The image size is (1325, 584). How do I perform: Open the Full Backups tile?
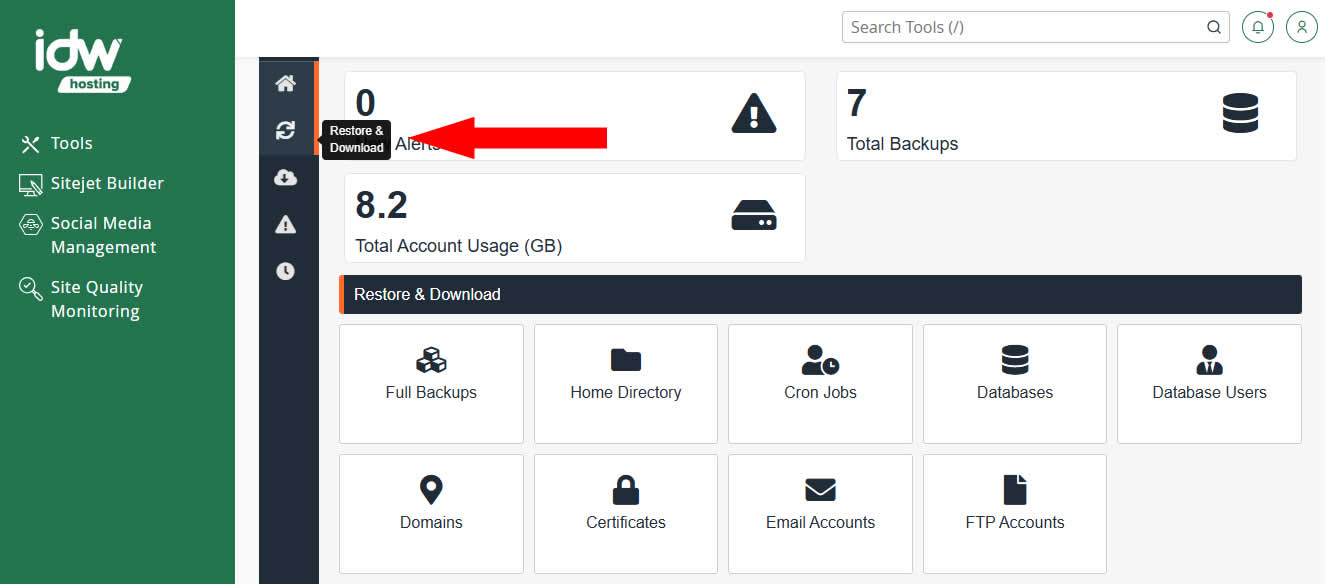431,383
